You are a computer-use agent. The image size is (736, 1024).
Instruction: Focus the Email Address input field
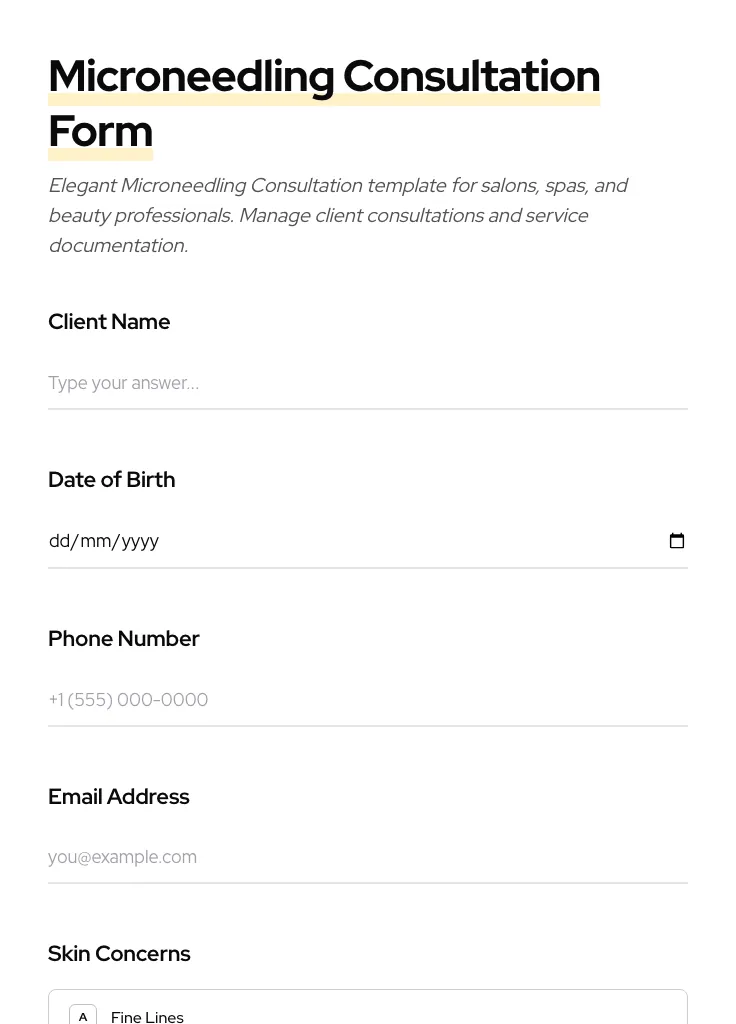(368, 857)
